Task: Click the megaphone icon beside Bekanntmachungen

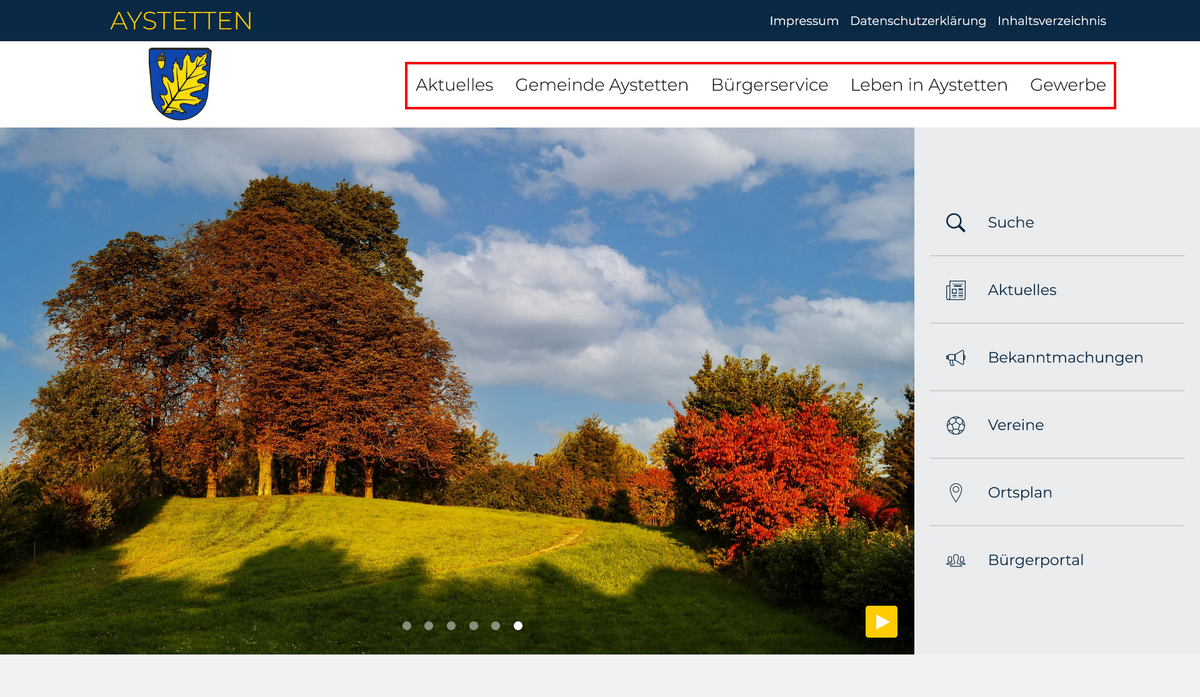Action: point(955,357)
